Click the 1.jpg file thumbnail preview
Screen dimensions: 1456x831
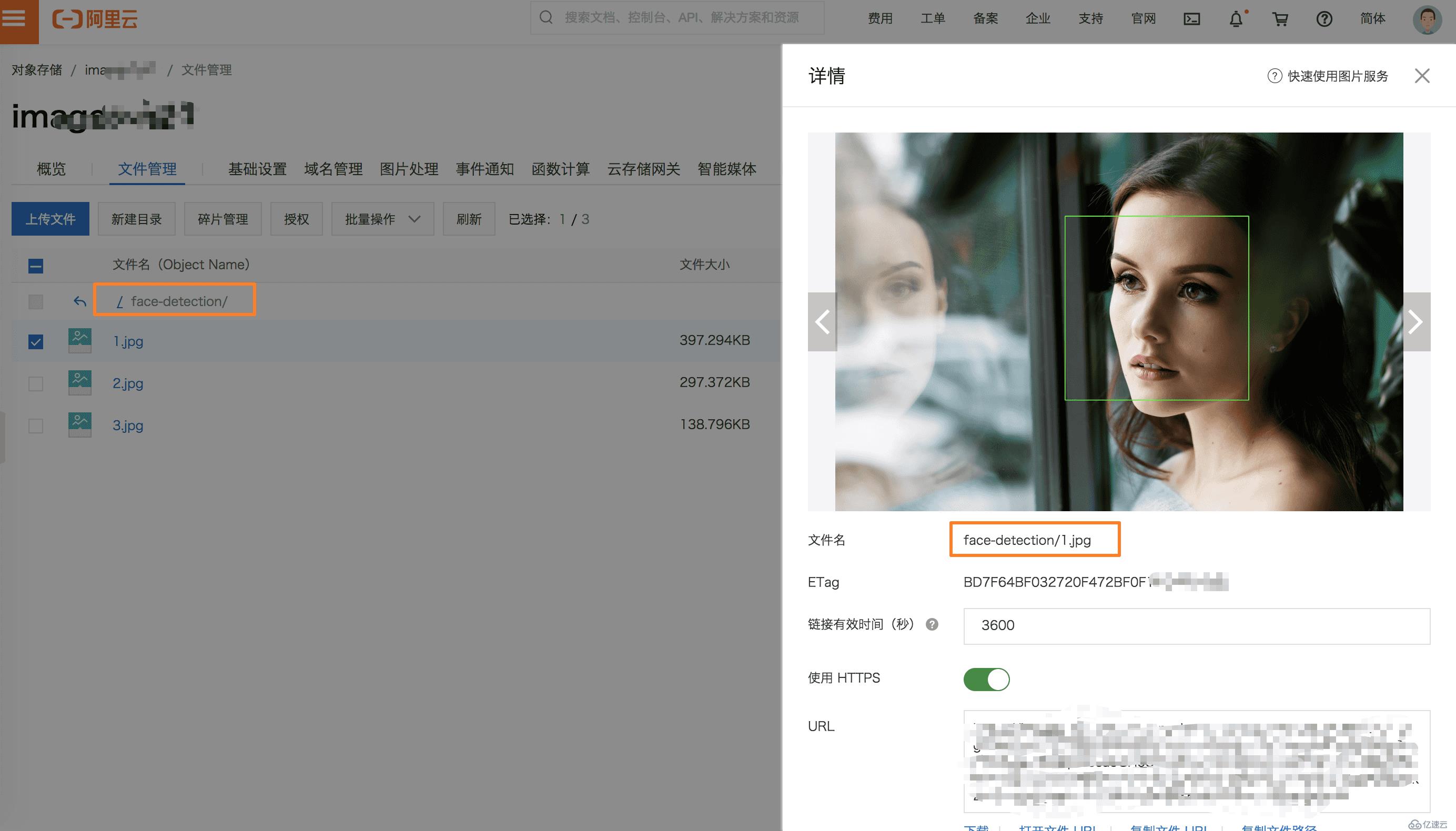tap(79, 341)
